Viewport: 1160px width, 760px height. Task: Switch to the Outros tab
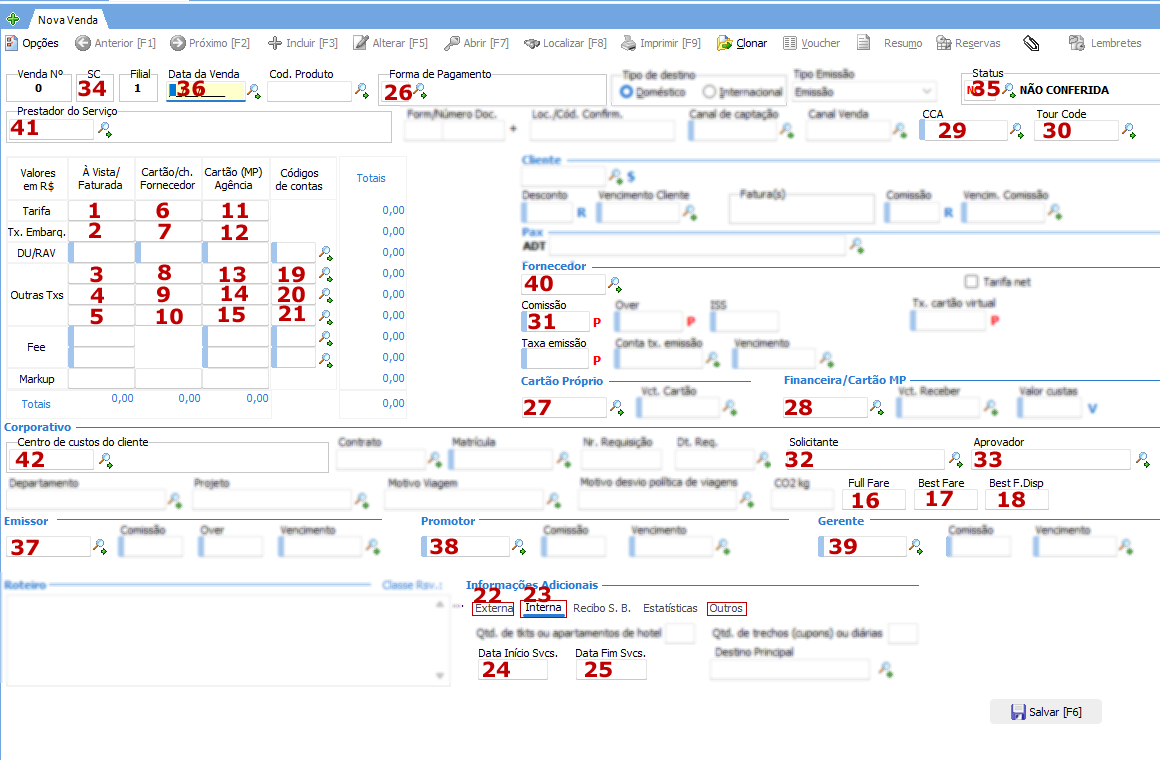click(x=726, y=608)
